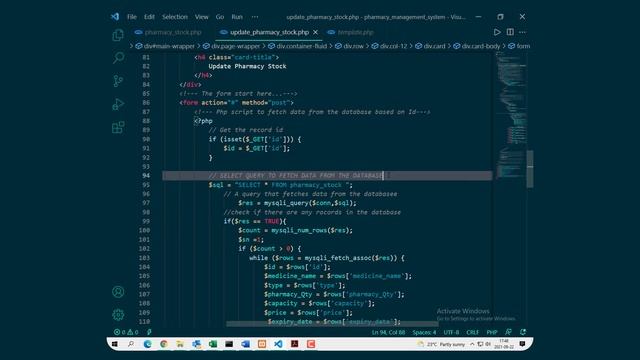The width and height of the screenshot is (640, 360).
Task: Open the Search view in activity bar
Action: click(118, 58)
